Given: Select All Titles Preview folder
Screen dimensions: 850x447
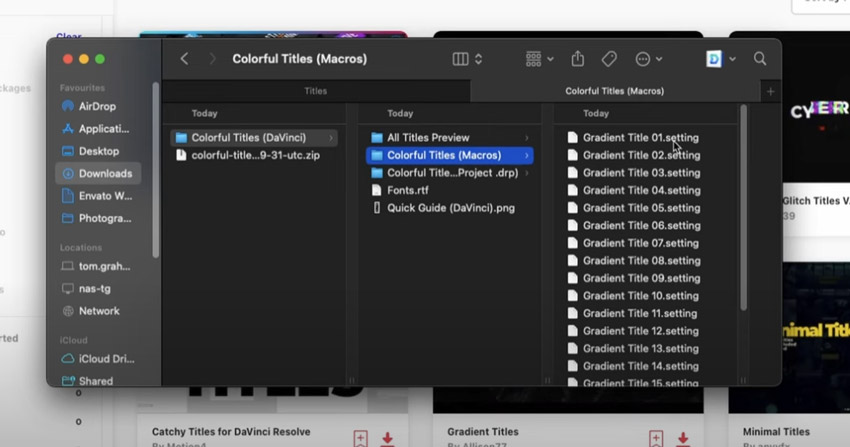Looking at the screenshot, I should click(x=449, y=138).
